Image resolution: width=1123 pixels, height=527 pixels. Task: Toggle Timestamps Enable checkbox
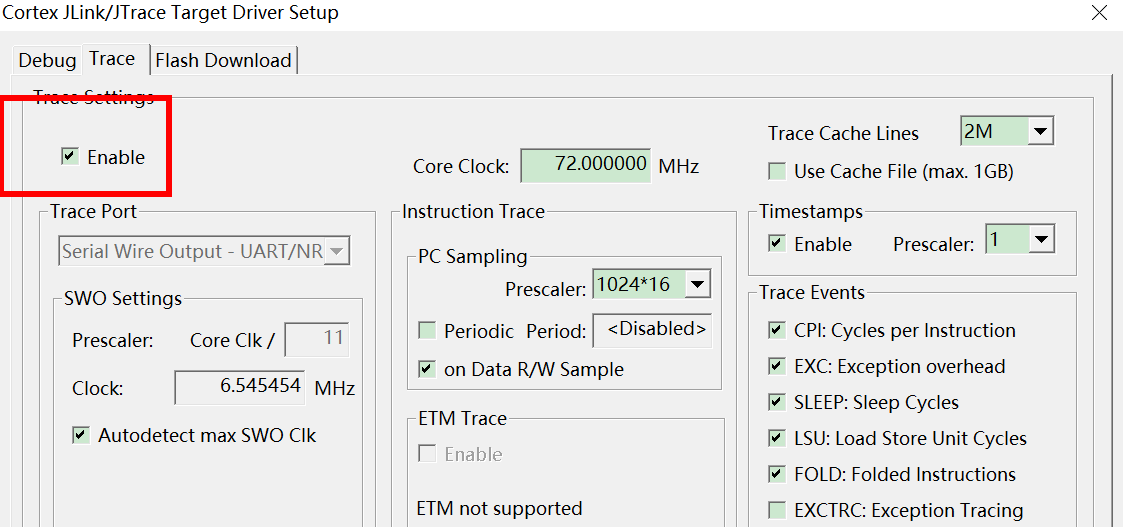(776, 244)
